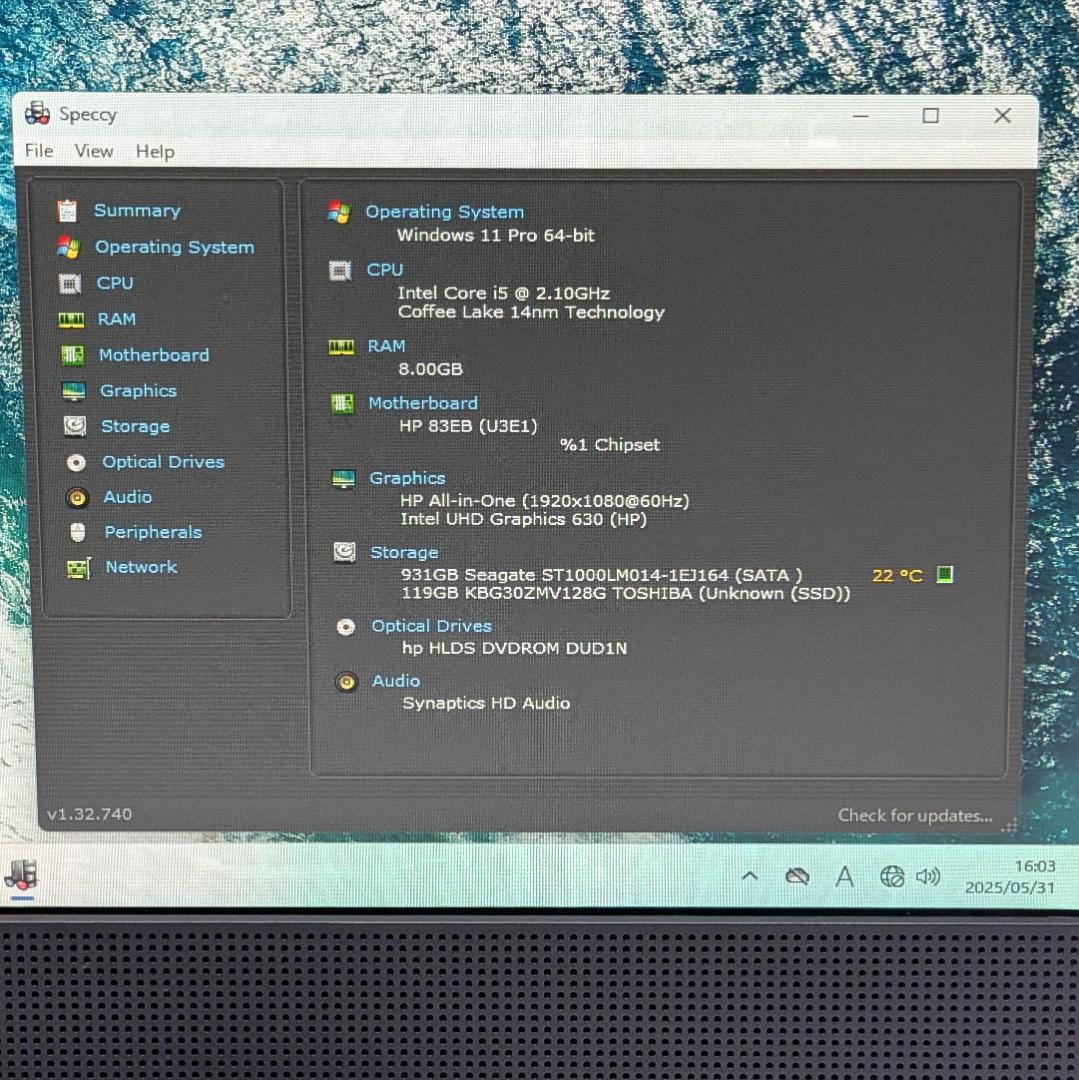Select Optical Drives in the sidebar
The height and width of the screenshot is (1080, 1079).
163,462
